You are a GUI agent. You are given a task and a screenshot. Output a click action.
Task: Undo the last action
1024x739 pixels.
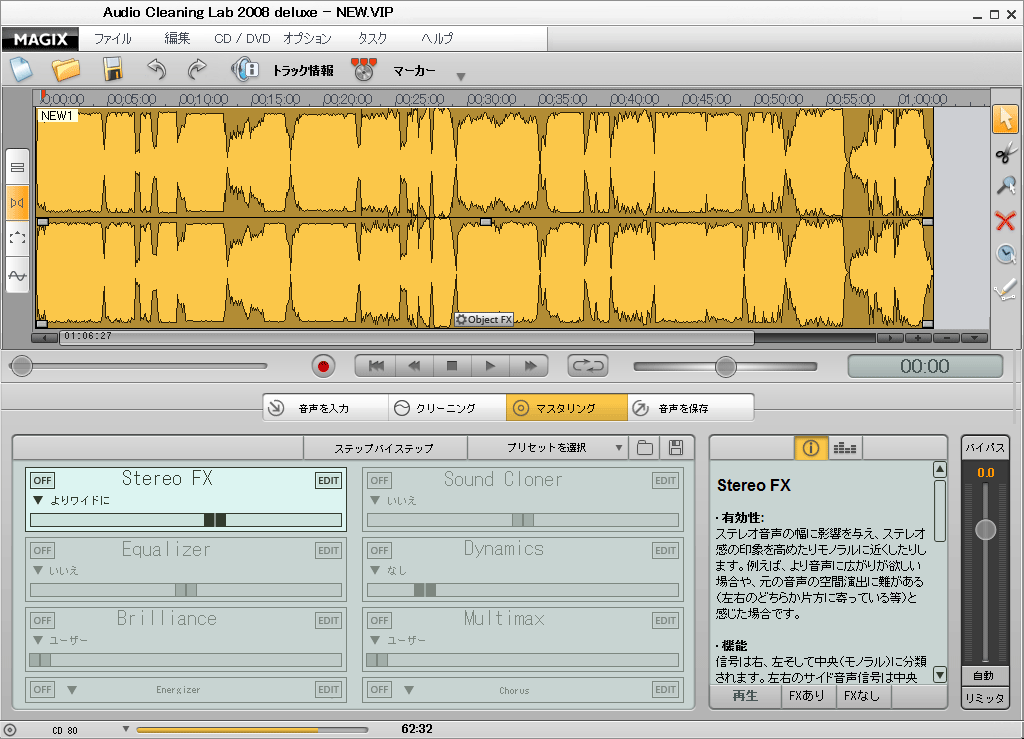(157, 69)
